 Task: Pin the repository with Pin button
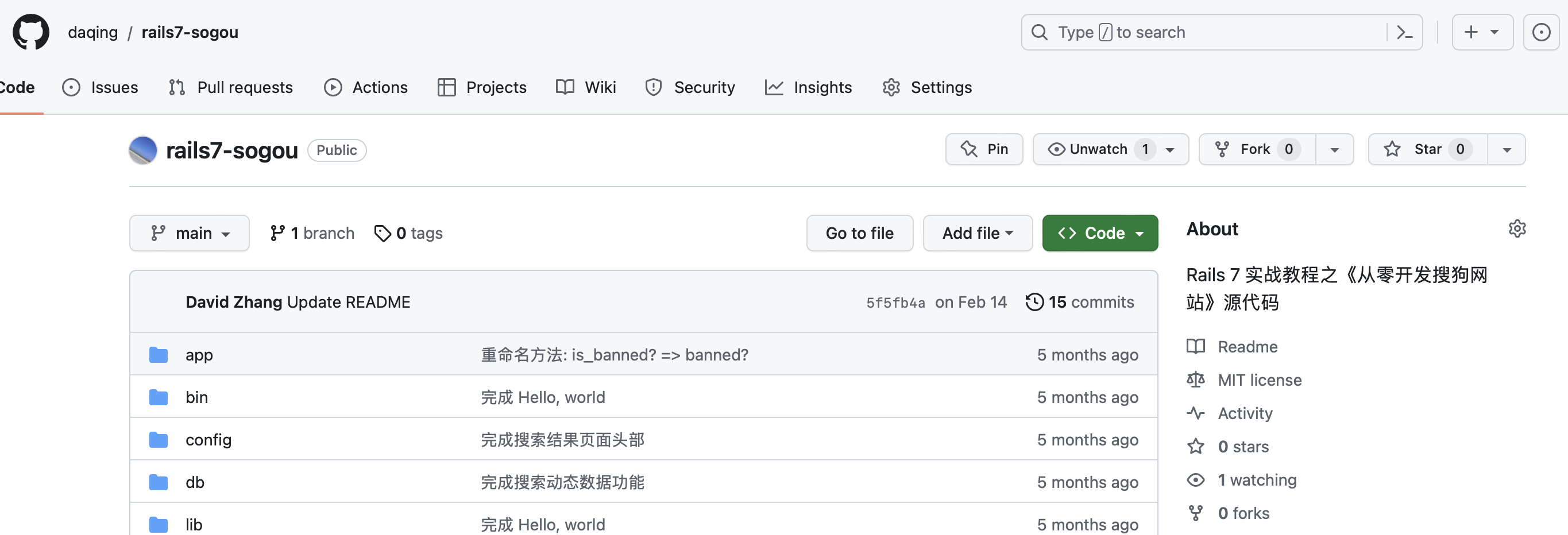tap(984, 150)
